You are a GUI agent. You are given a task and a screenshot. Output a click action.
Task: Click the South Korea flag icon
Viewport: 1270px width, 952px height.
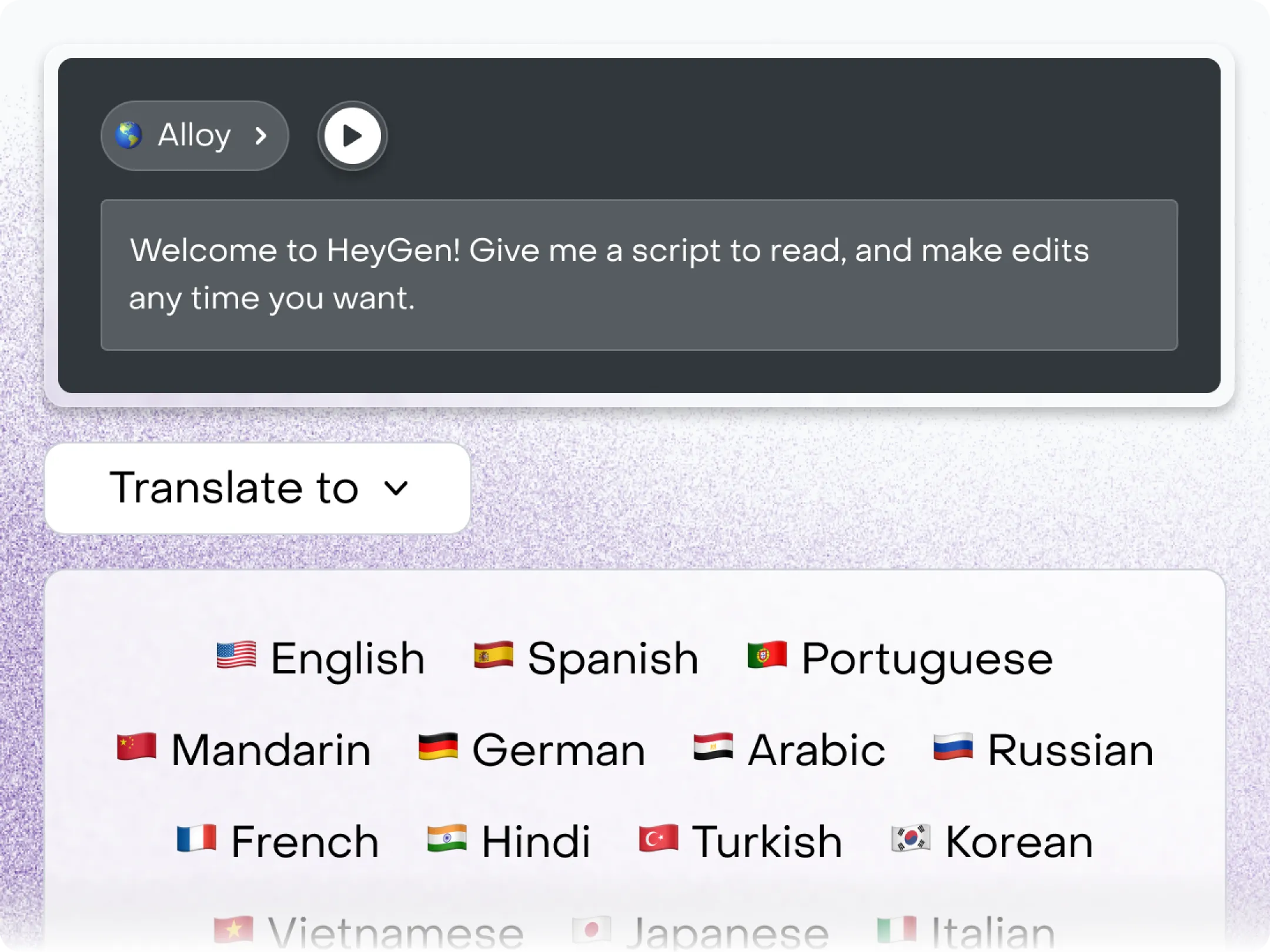point(910,839)
